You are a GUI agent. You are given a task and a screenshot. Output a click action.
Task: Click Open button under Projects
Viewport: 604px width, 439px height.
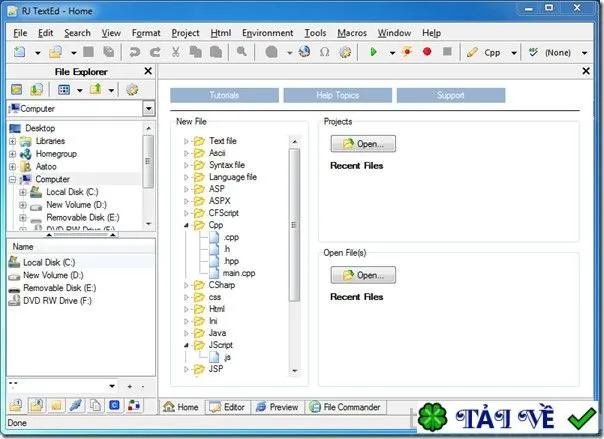363,144
